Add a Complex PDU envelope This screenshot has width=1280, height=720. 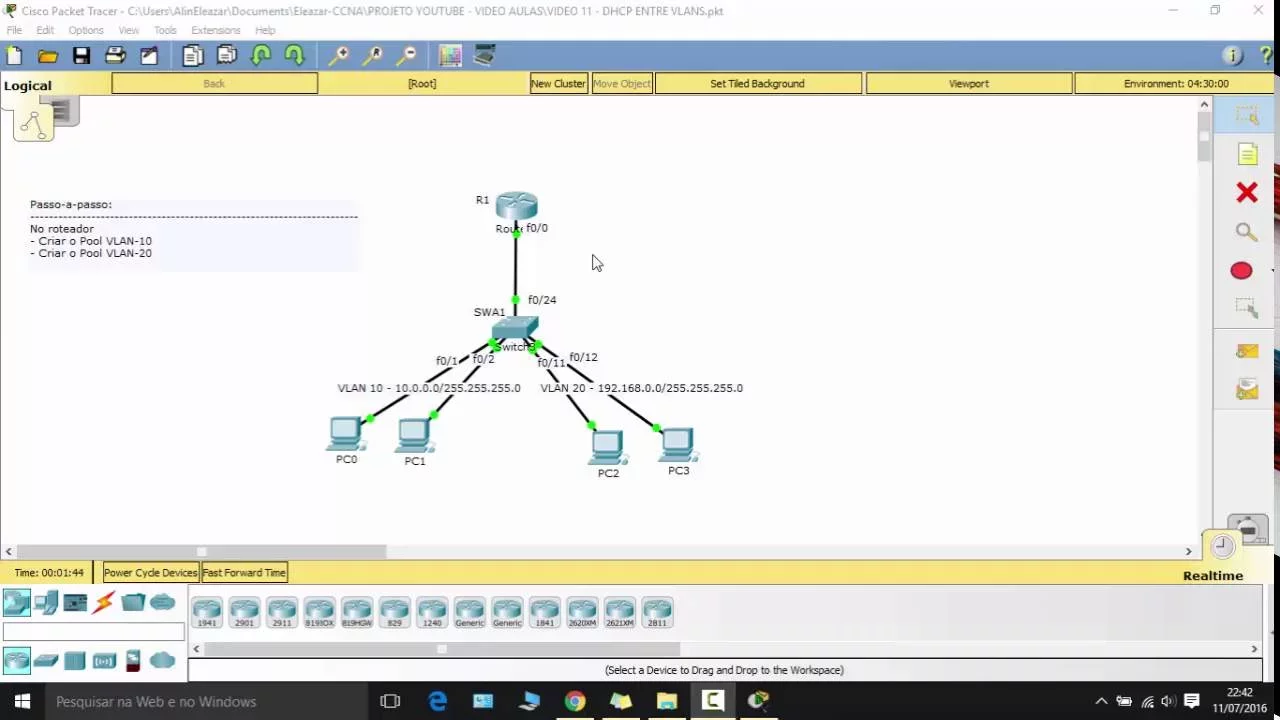1246,389
